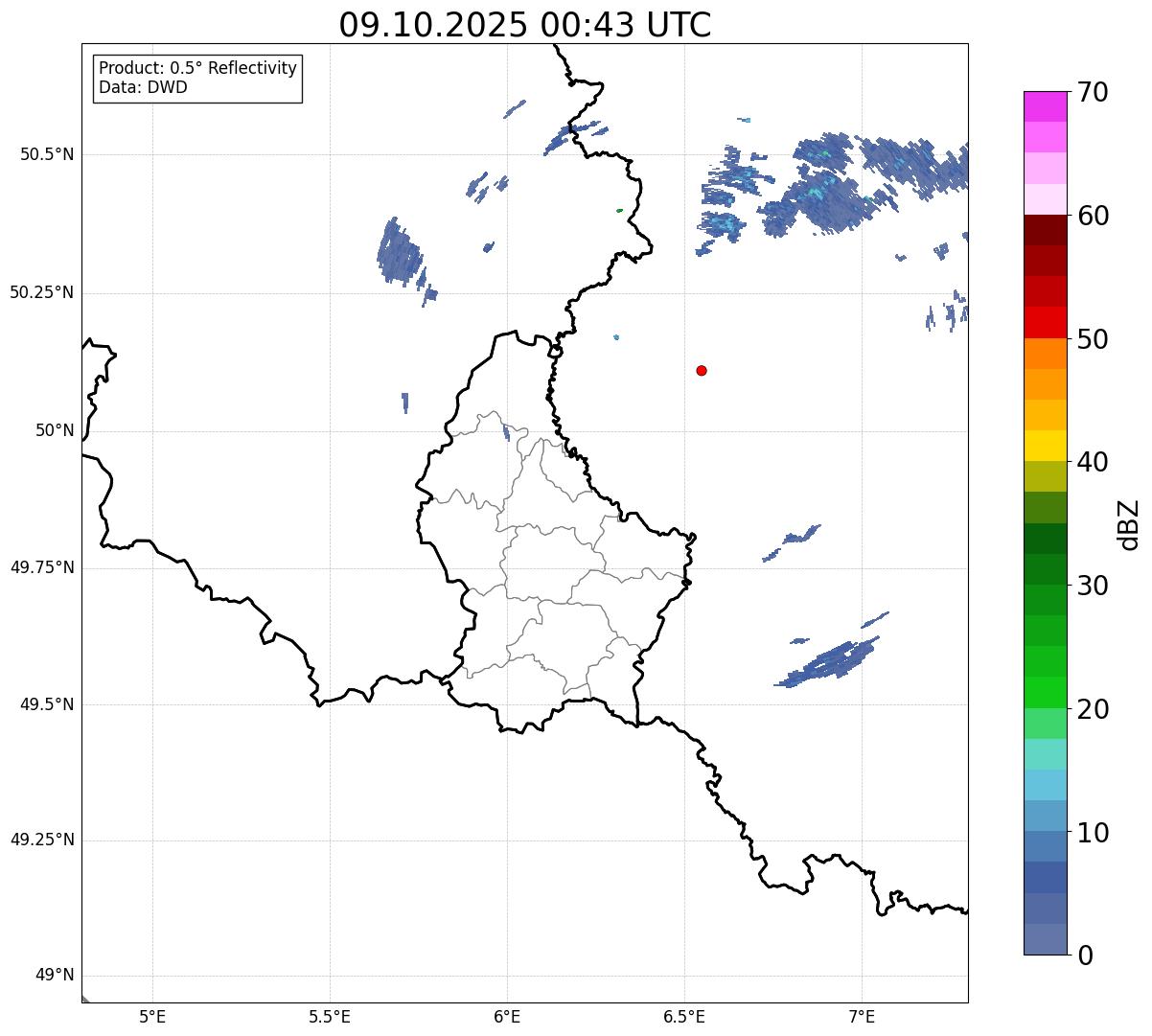Click the colorbar tick label 20
This screenshot has width=1152, height=1036.
[x=1093, y=709]
